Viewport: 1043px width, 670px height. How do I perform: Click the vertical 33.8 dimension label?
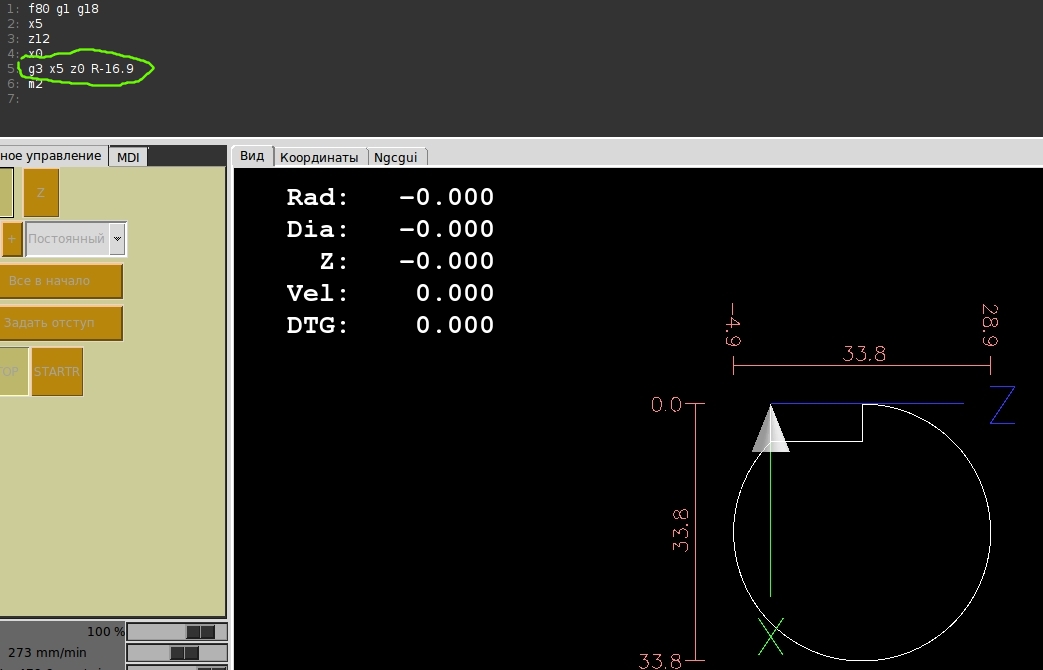click(x=680, y=530)
